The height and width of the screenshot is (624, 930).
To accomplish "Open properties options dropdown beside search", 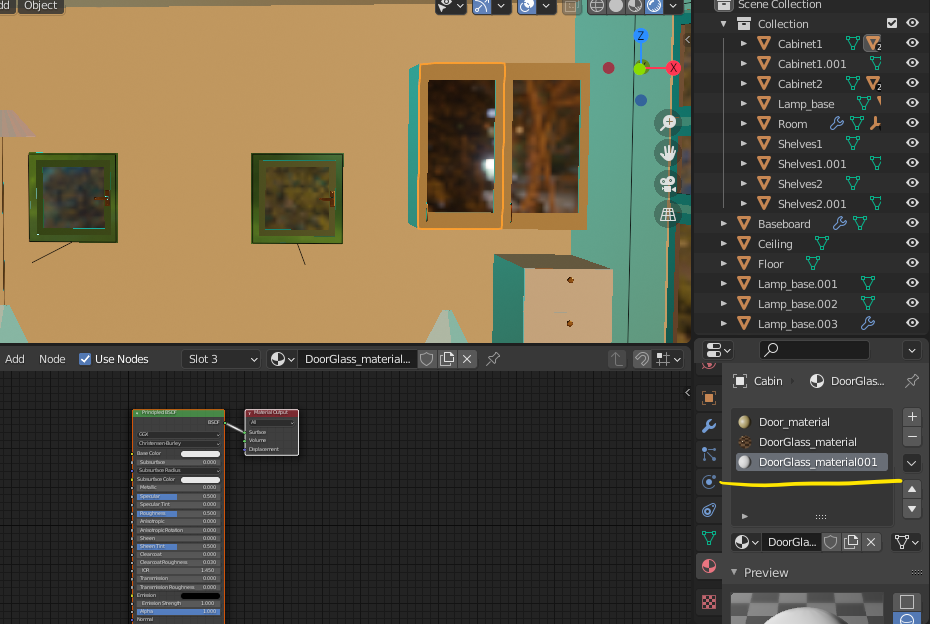I will (912, 350).
